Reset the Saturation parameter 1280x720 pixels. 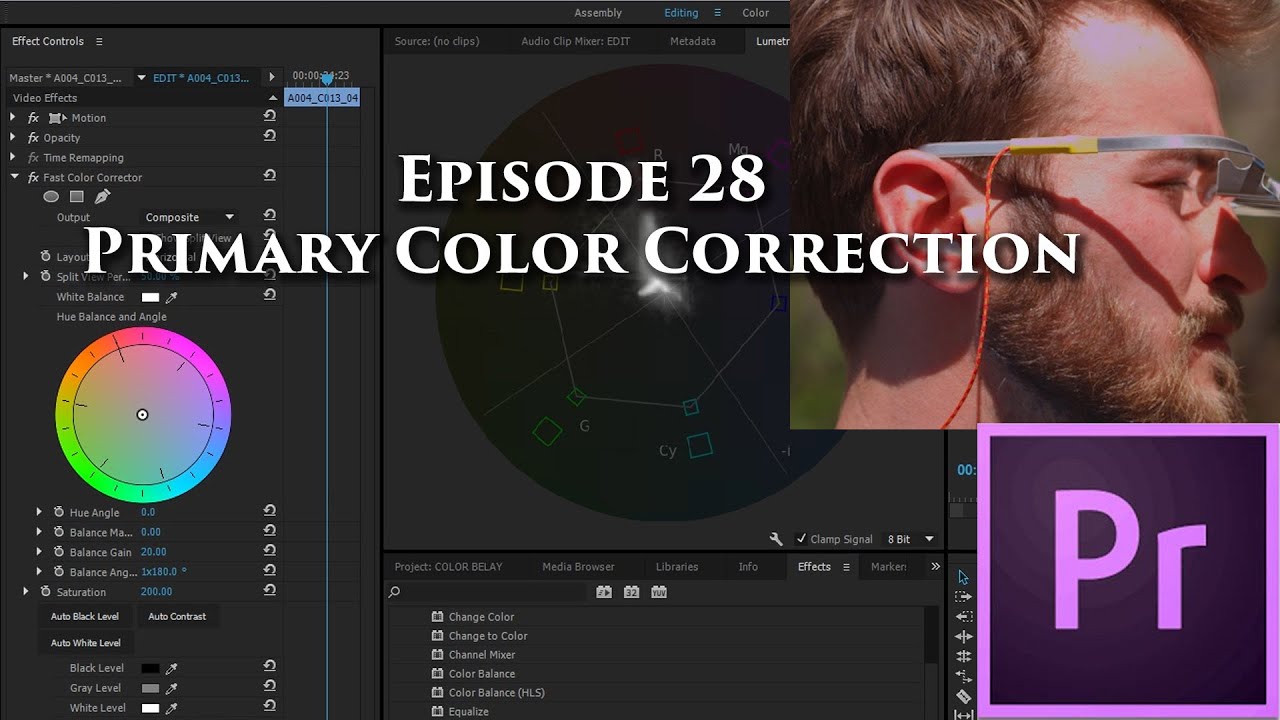269,592
